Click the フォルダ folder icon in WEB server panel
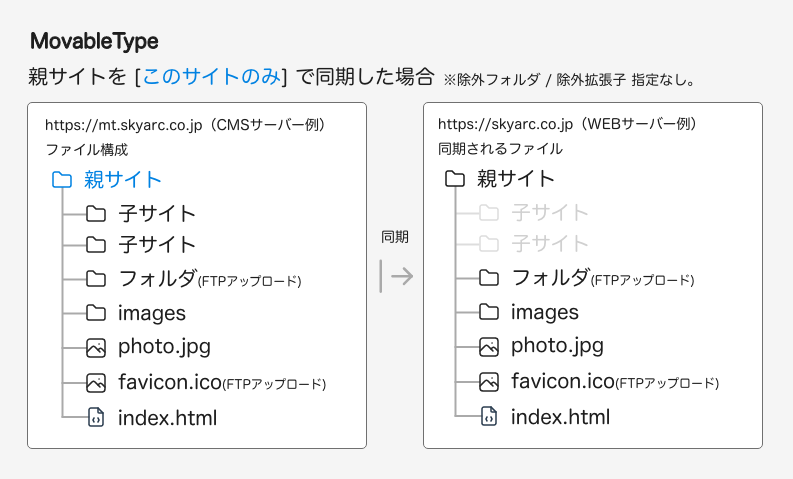 (489, 278)
